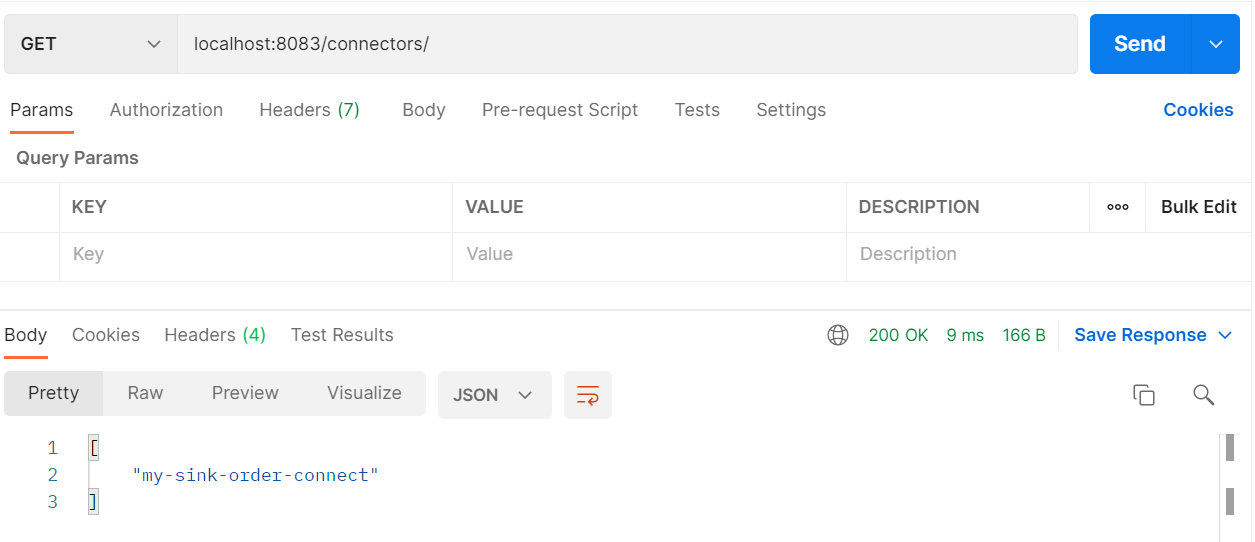The width and height of the screenshot is (1255, 542).
Task: Open response search with the magnifier icon
Action: [x=1204, y=395]
